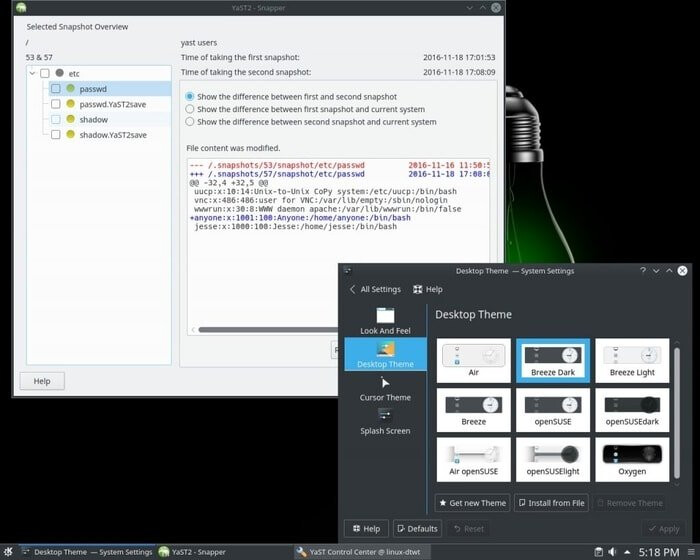Click the KDE application launcher icon
Screen dimensions: 700x560
point(8,552)
